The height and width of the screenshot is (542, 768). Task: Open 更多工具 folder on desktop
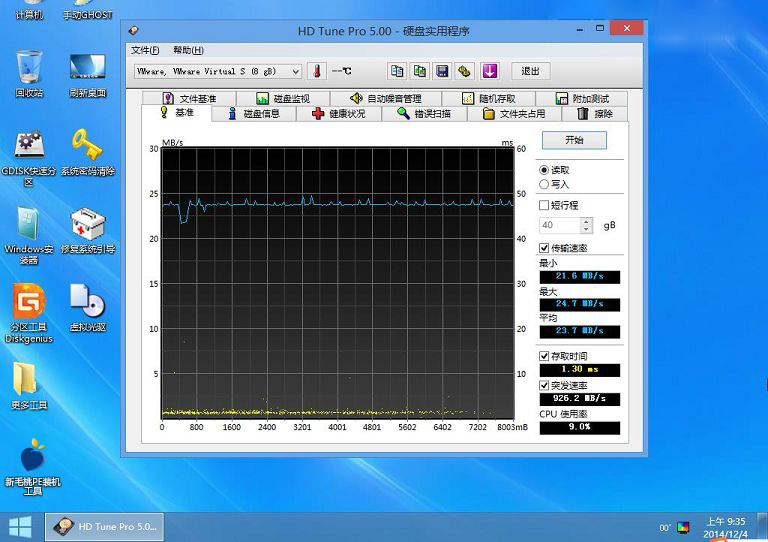click(x=29, y=386)
